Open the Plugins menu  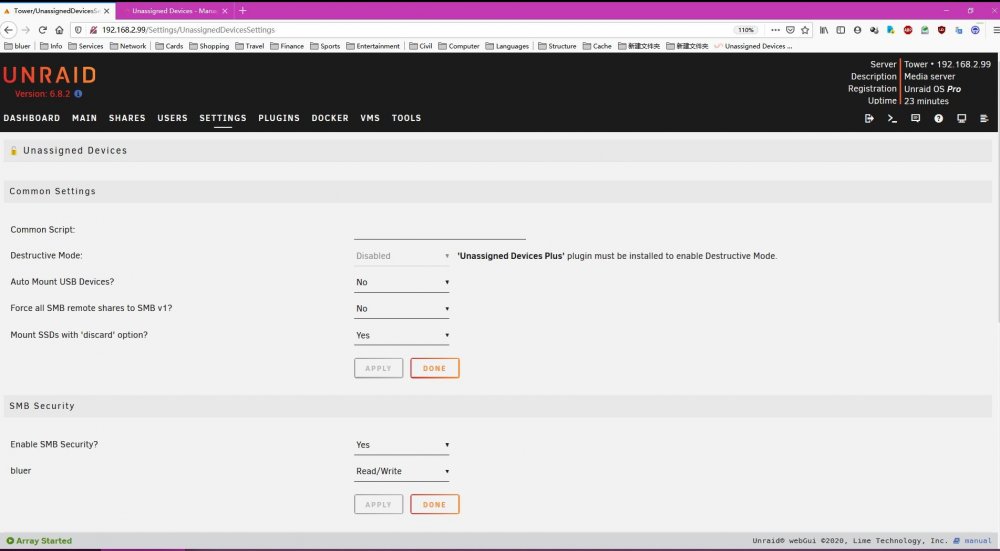279,118
